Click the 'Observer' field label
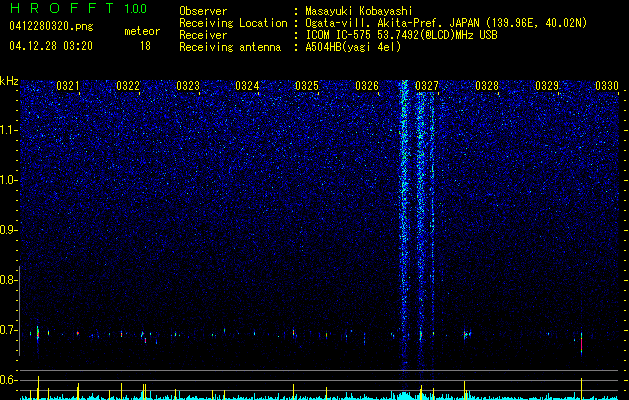The height and width of the screenshot is (400, 629). click(x=203, y=11)
